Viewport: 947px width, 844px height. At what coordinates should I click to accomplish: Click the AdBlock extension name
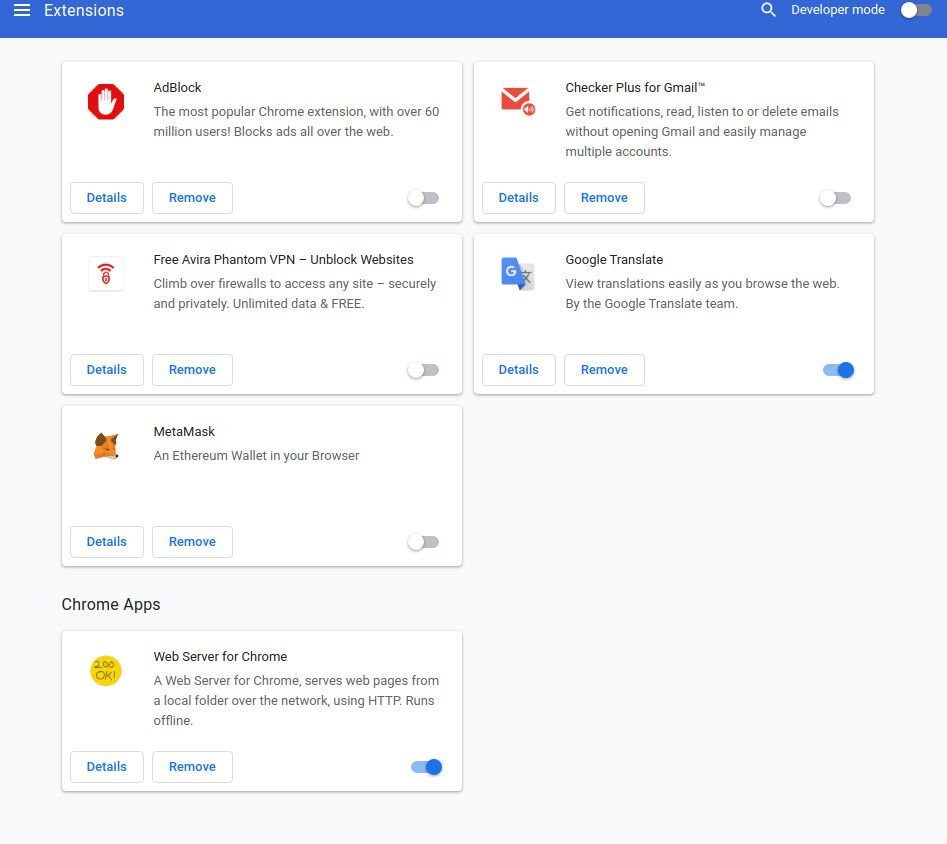coord(177,88)
